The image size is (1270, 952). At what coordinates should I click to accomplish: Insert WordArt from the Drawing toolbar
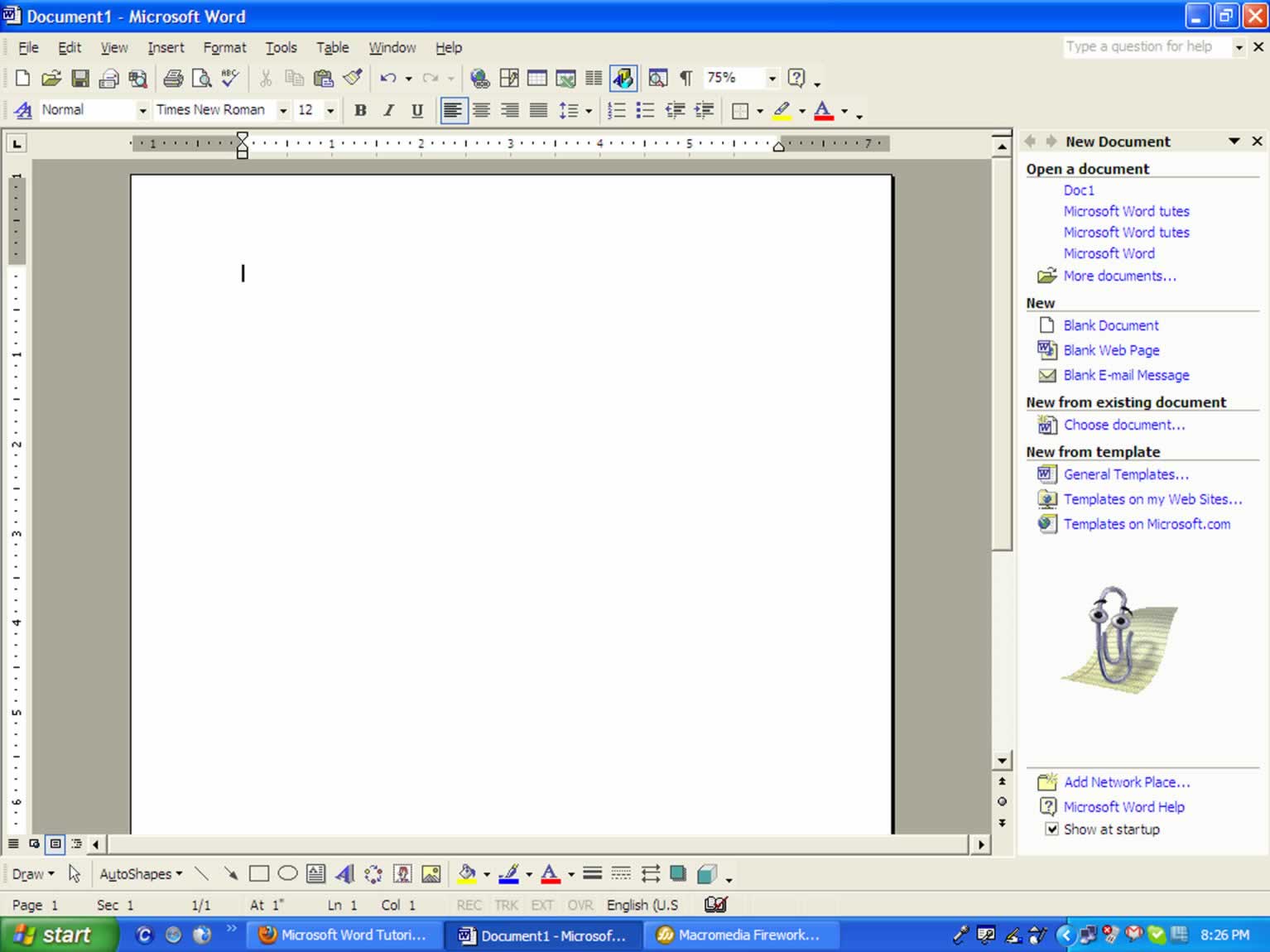345,873
